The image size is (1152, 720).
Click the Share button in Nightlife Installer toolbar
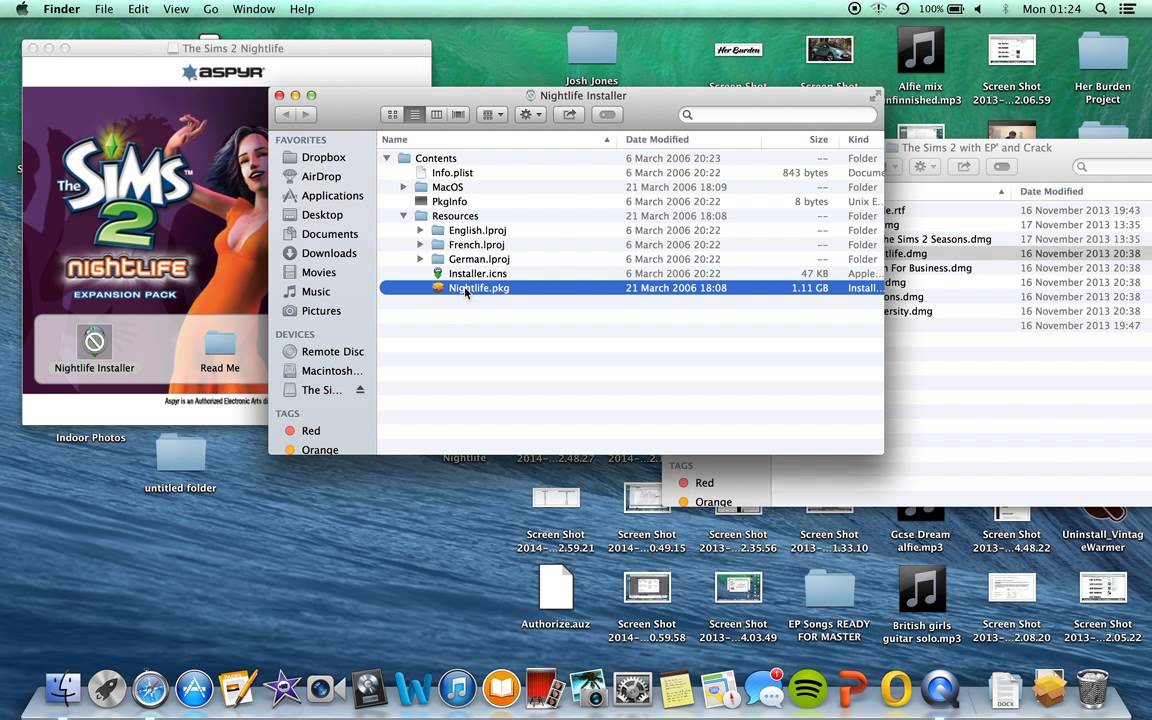click(x=569, y=115)
